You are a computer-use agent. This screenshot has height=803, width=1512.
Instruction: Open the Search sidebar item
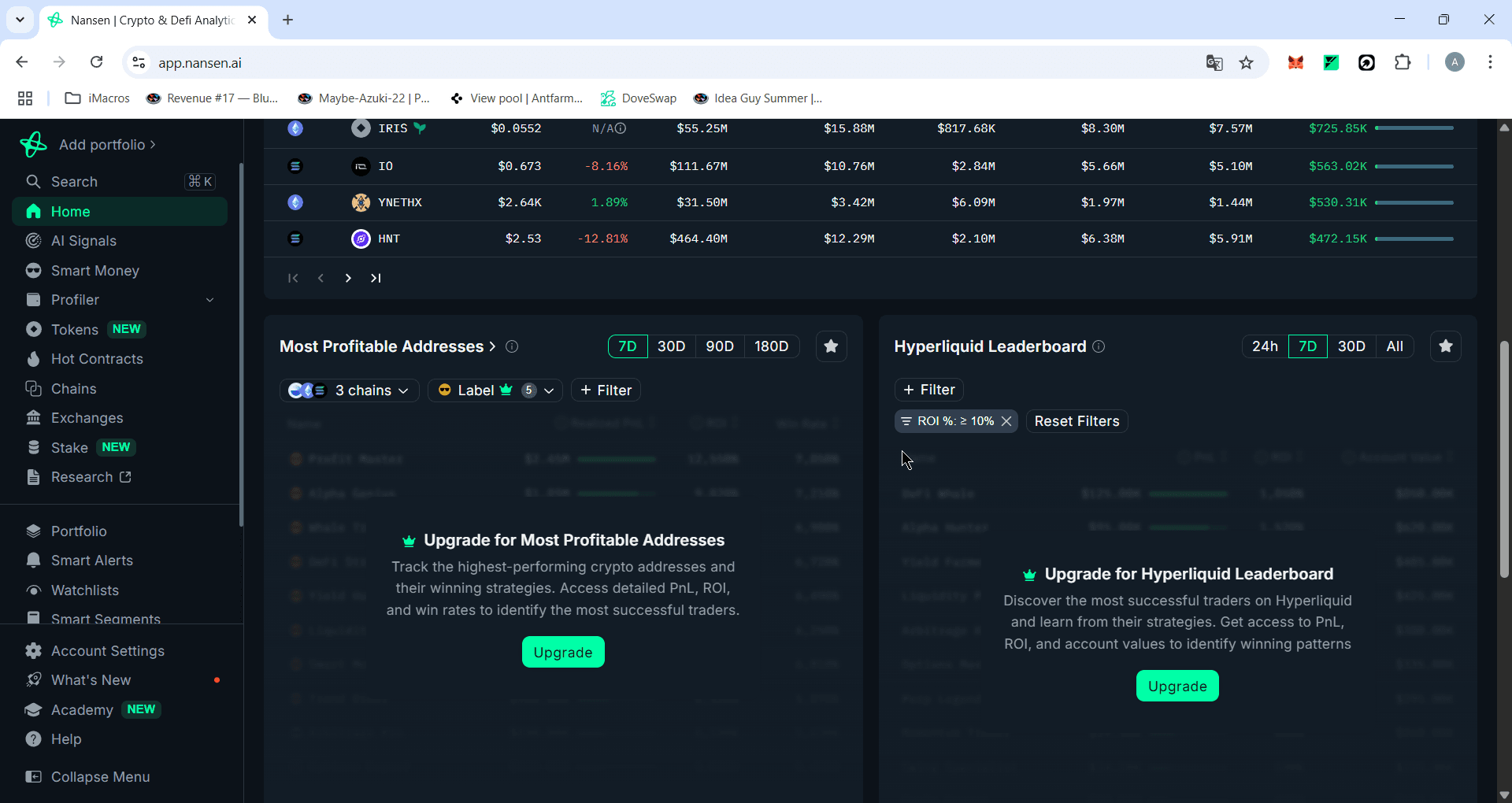click(120, 182)
